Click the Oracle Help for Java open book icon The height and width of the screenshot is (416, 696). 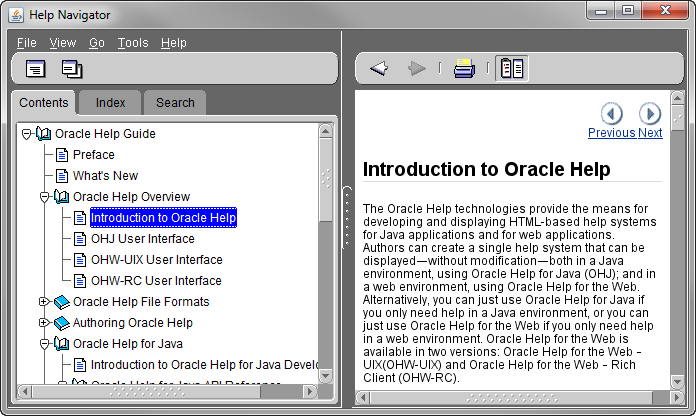click(62, 344)
